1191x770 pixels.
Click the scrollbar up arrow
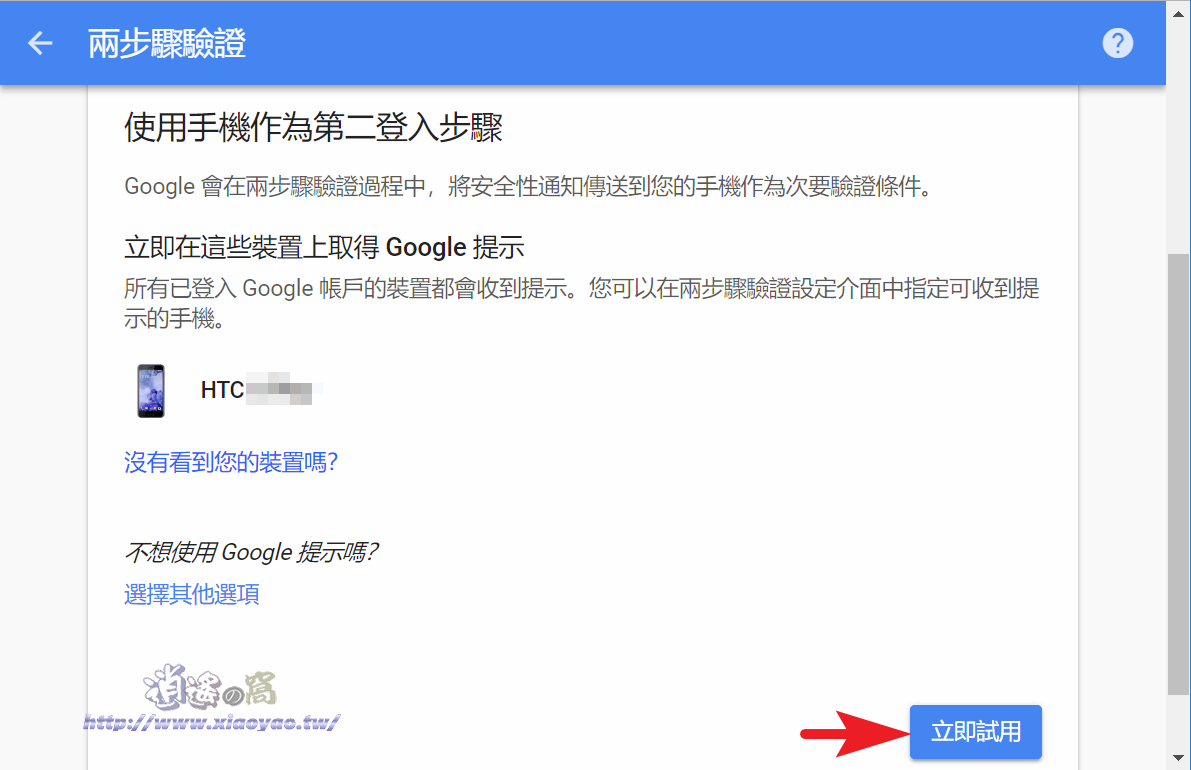point(1178,13)
